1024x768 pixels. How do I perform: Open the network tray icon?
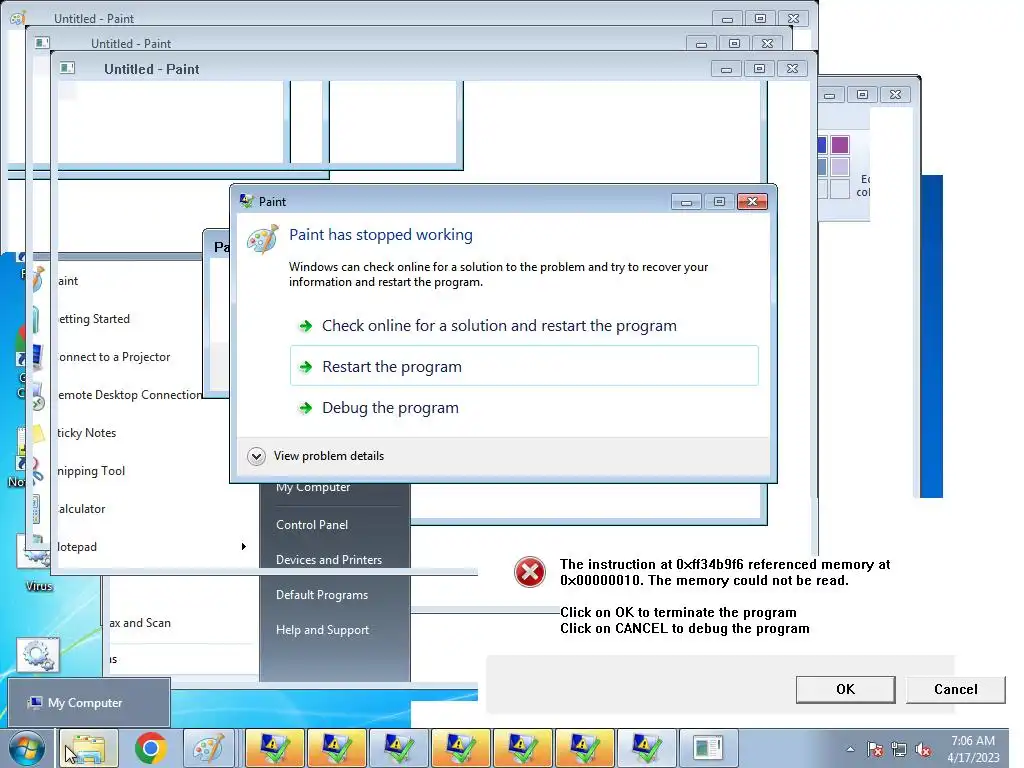899,749
